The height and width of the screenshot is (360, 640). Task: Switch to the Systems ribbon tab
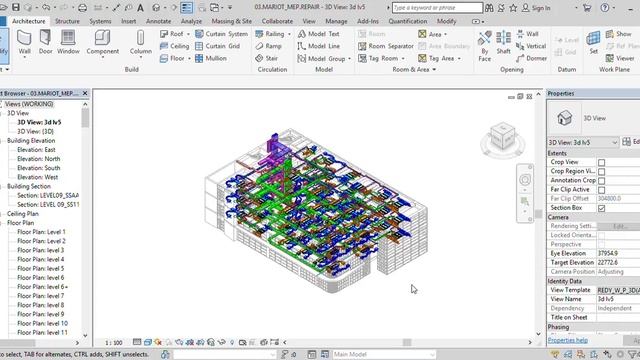100,21
